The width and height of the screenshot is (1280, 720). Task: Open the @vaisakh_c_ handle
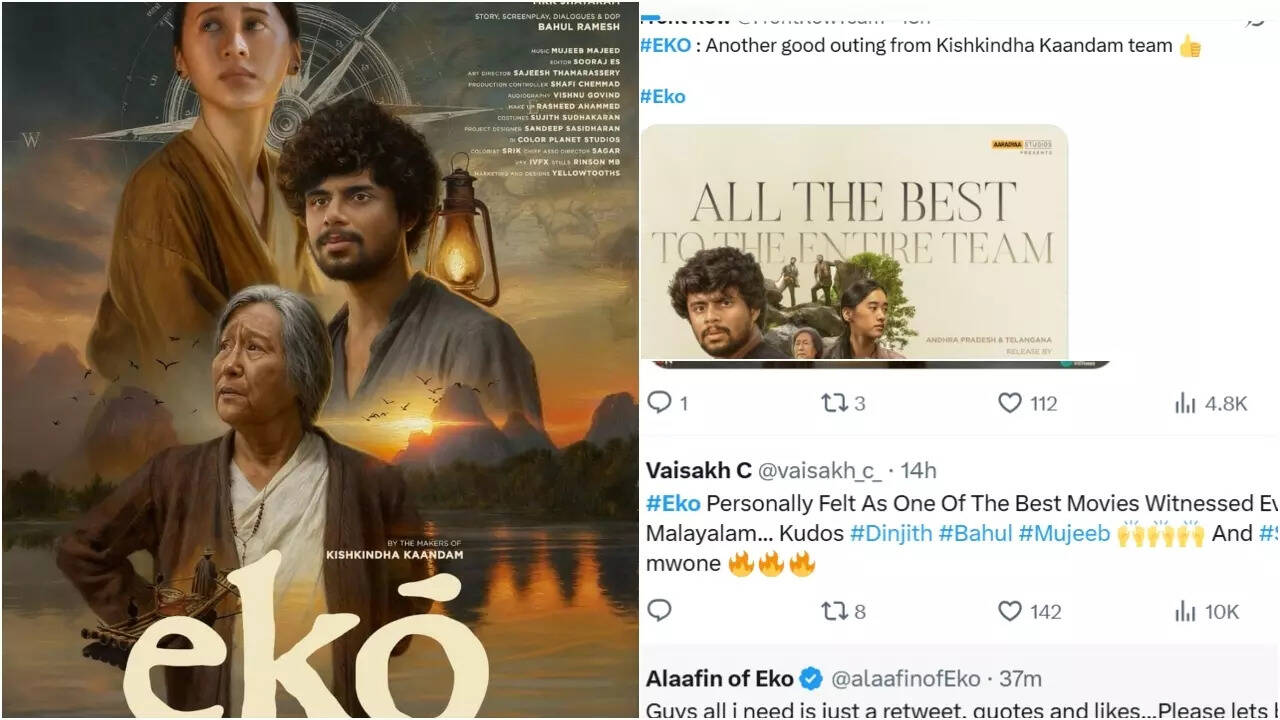tap(810, 470)
